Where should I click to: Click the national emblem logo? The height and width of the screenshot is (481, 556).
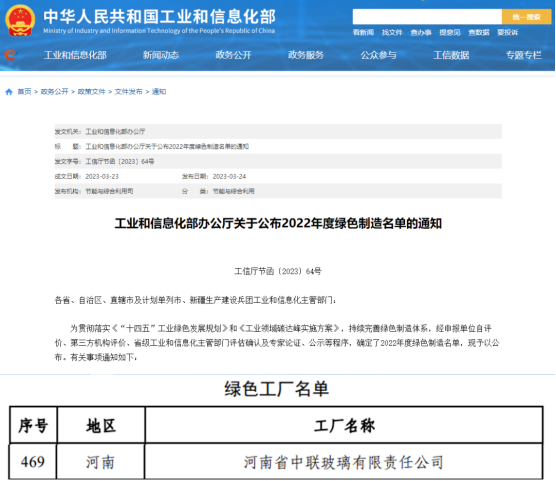[20, 20]
